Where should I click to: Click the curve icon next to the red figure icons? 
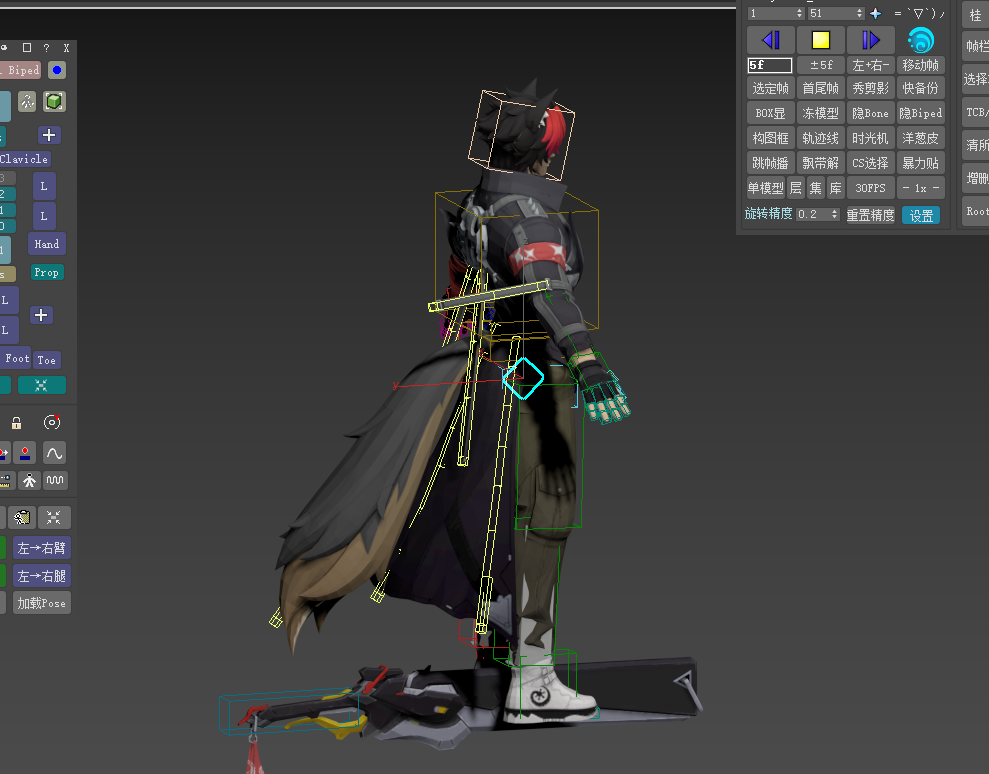click(x=55, y=453)
